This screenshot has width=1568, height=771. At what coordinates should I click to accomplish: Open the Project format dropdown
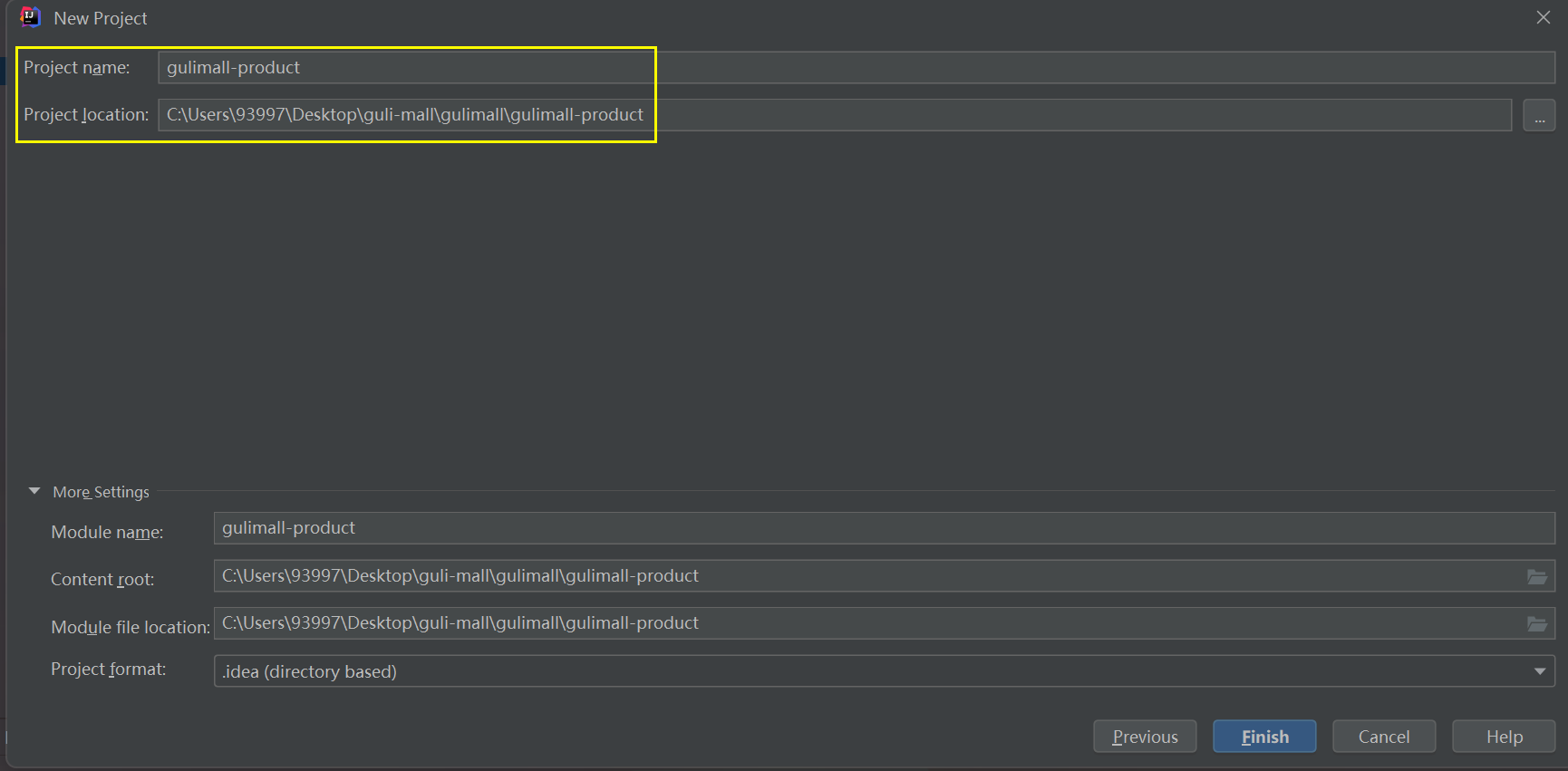[x=884, y=671]
